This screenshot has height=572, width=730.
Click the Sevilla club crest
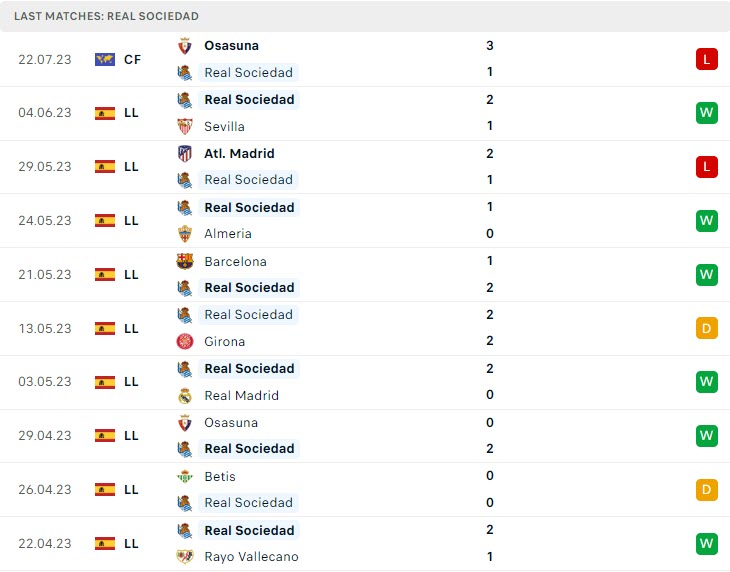(x=184, y=126)
